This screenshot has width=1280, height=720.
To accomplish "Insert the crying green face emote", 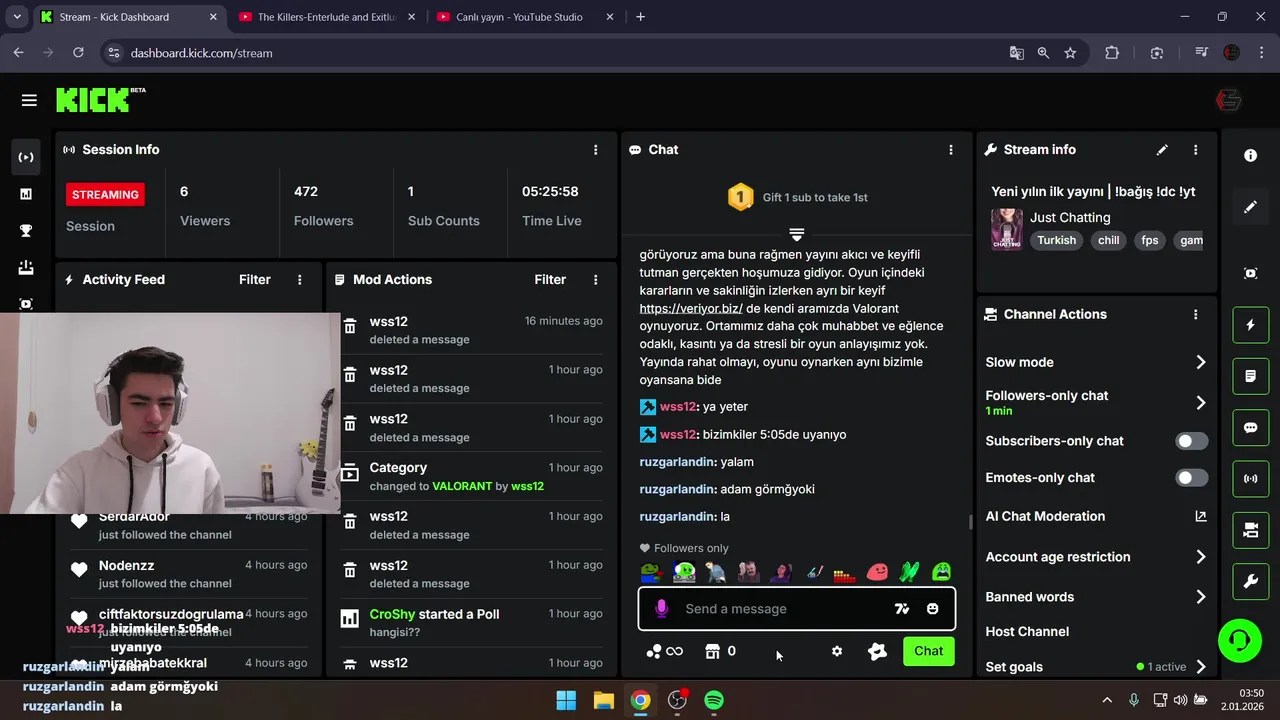I will (942, 572).
